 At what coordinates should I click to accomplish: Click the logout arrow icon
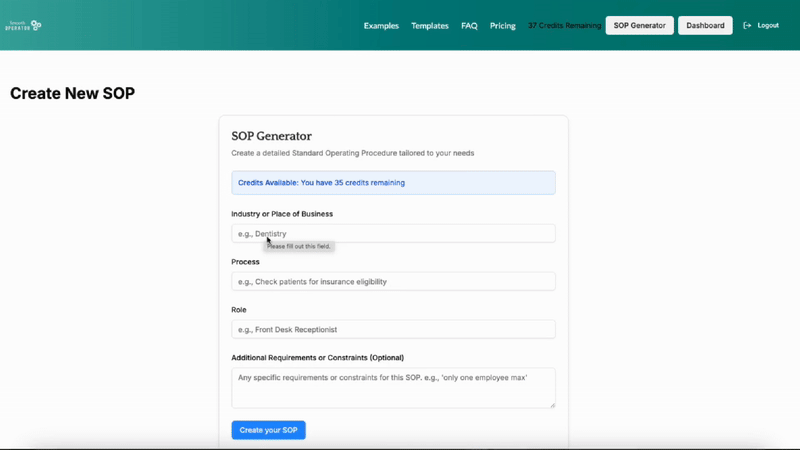point(747,26)
